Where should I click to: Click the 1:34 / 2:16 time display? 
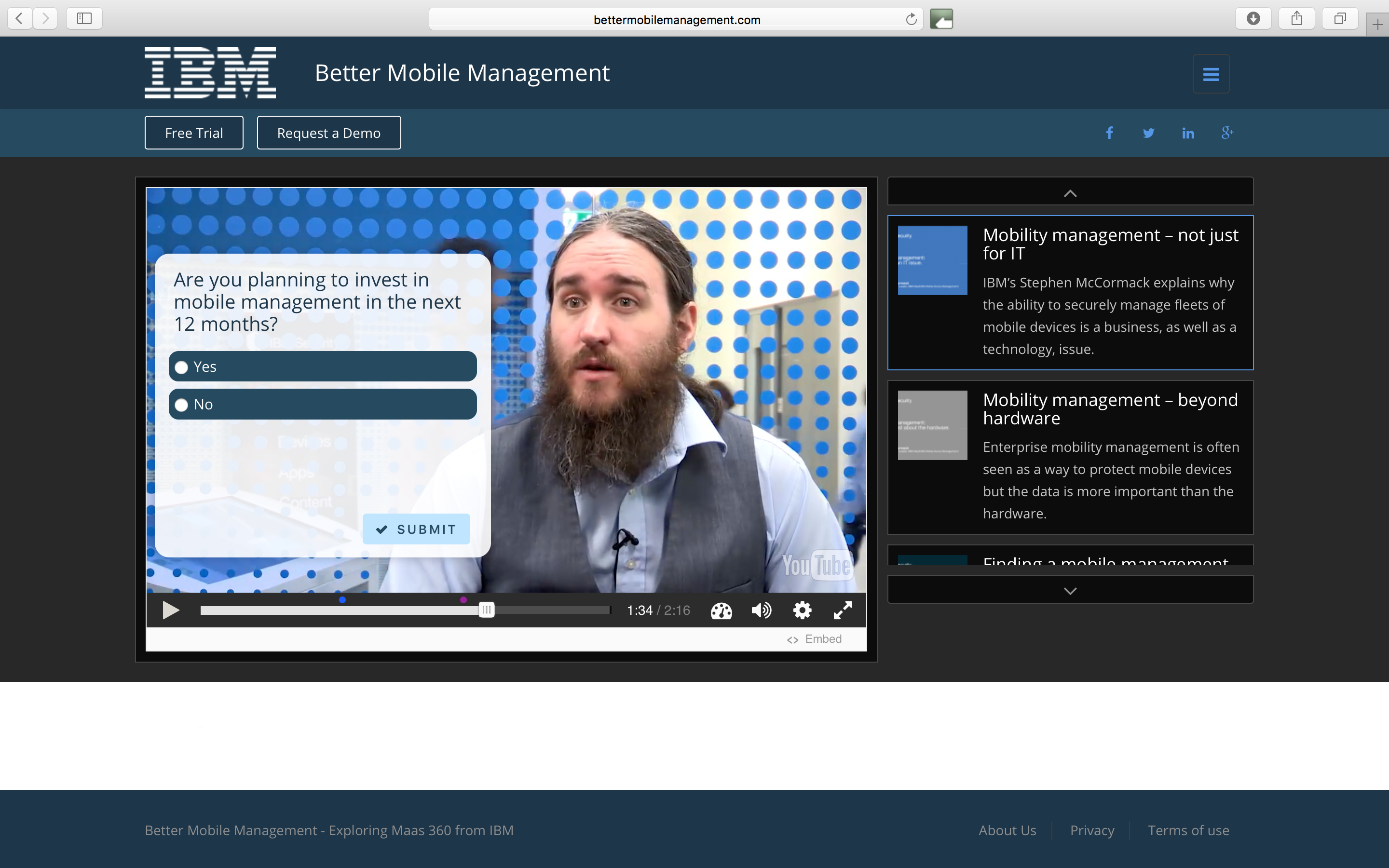click(658, 610)
